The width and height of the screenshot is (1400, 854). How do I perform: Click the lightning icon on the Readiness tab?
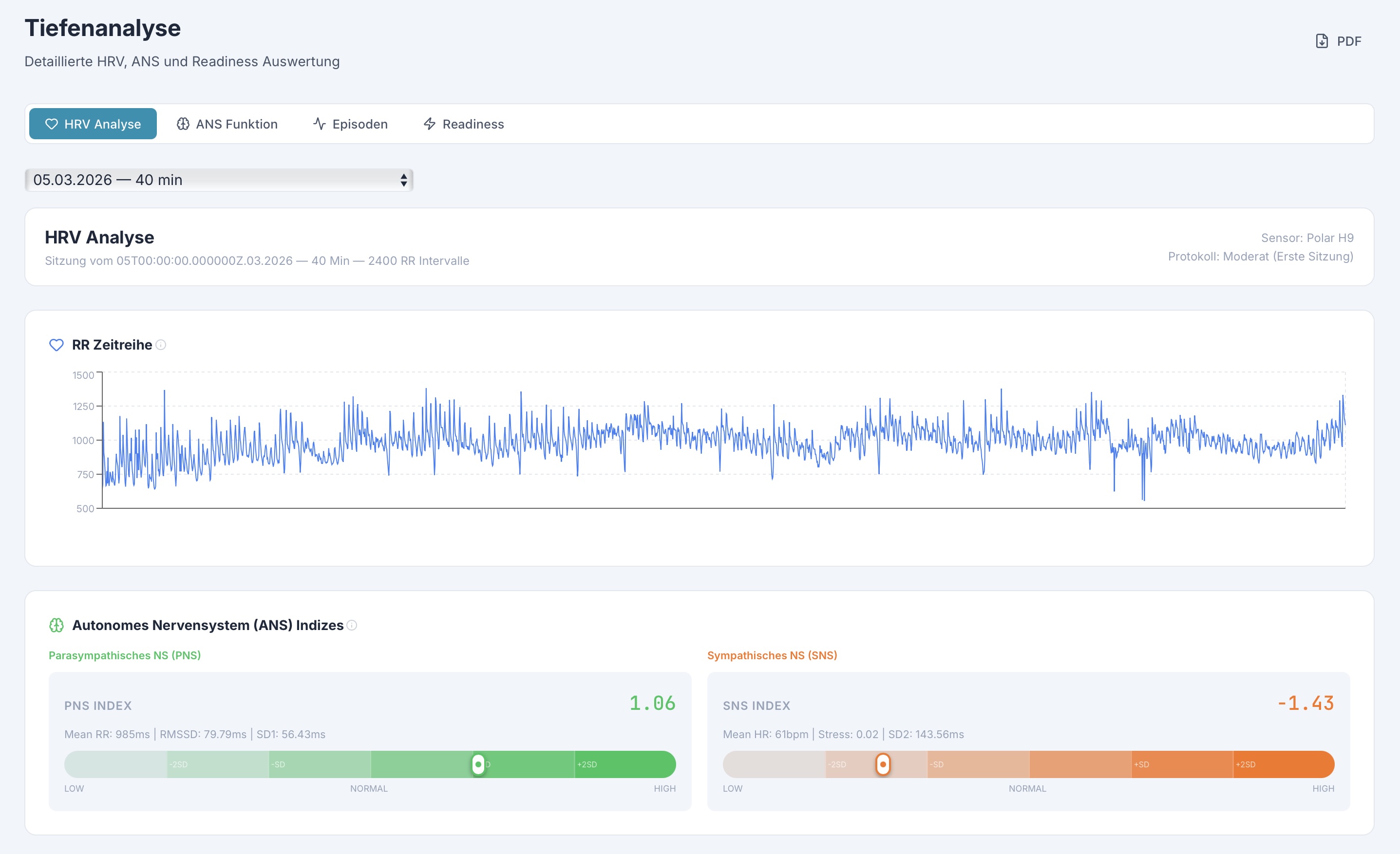point(430,124)
